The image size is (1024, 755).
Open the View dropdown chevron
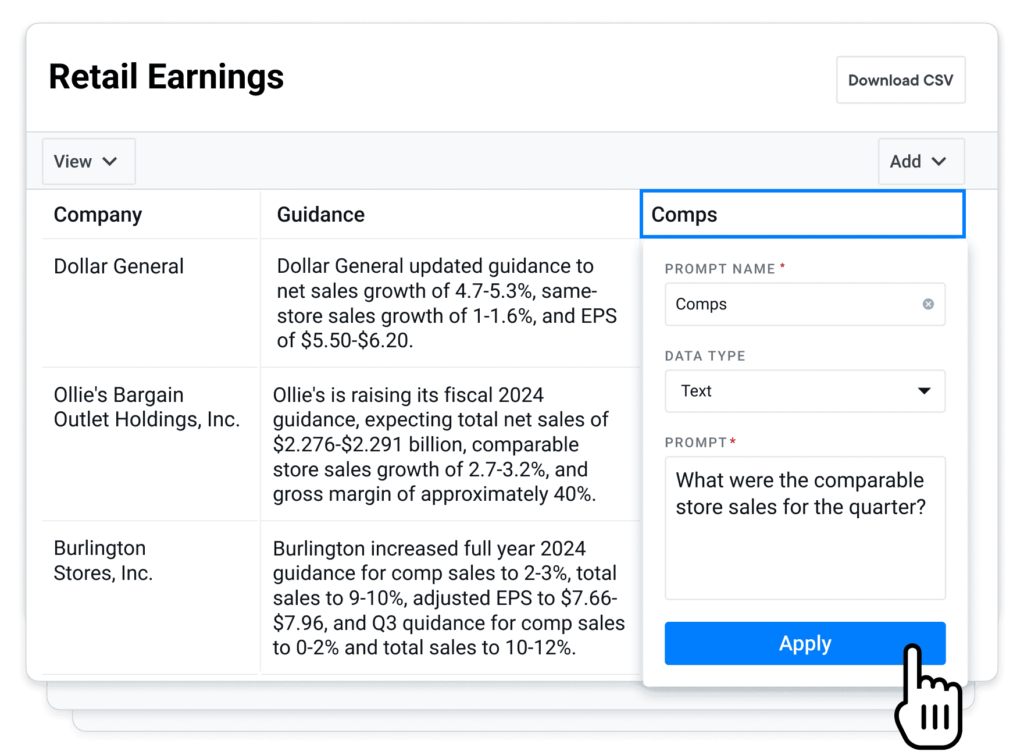click(x=110, y=161)
